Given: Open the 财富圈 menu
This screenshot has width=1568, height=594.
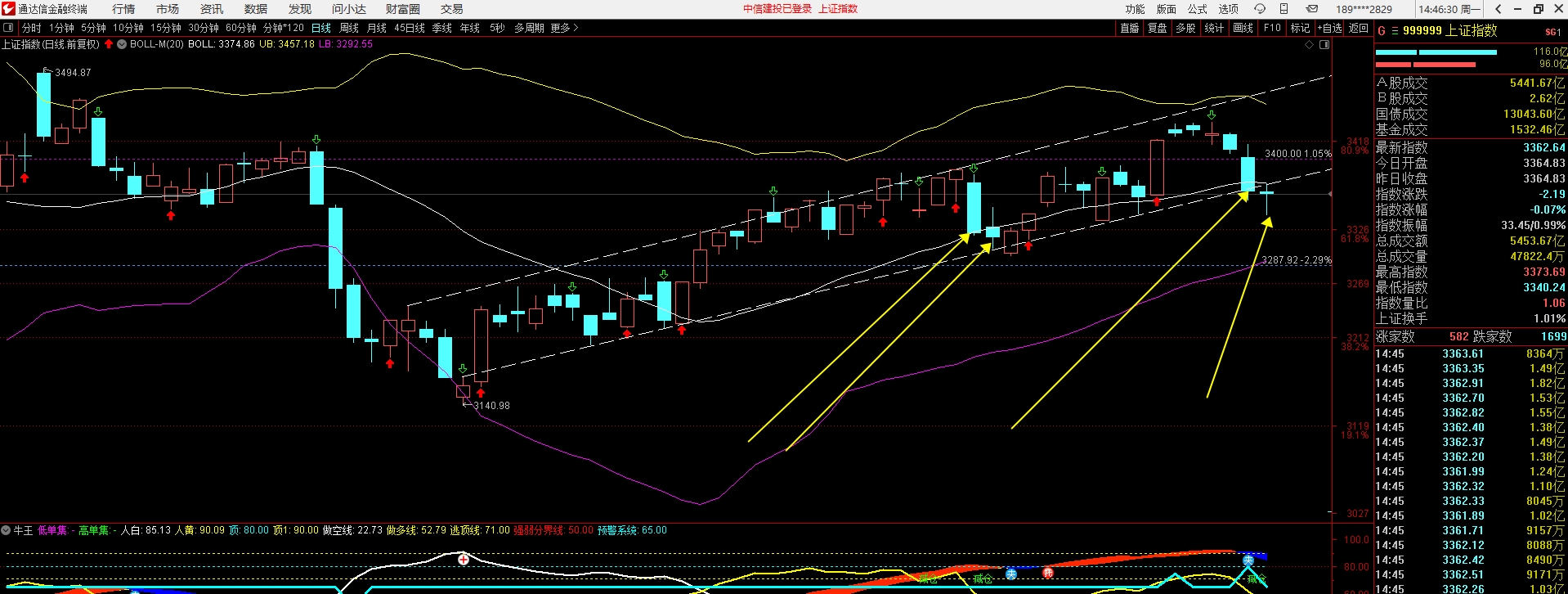Looking at the screenshot, I should coord(402,9).
